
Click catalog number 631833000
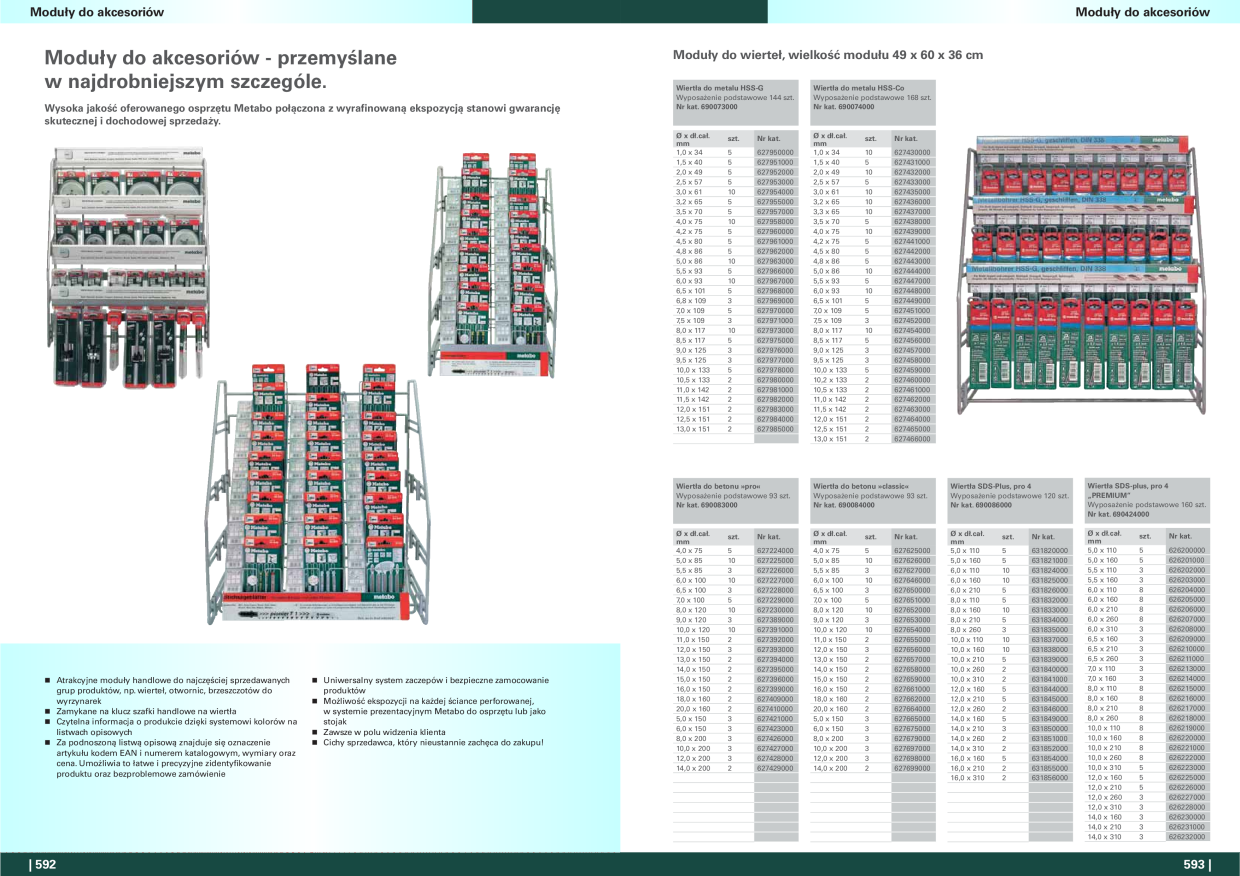[1049, 610]
